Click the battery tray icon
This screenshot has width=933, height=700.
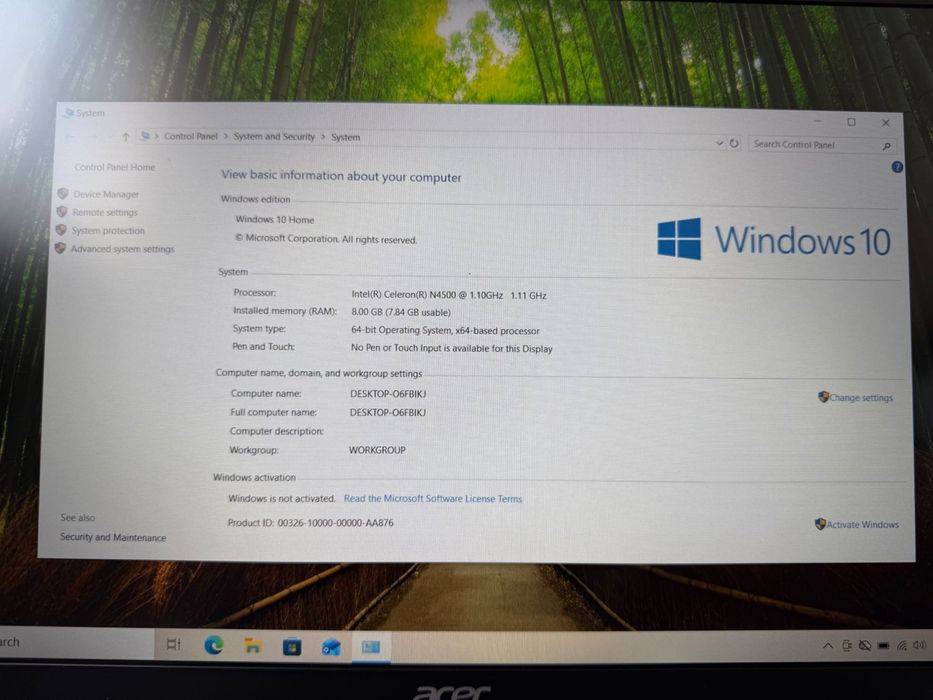pyautogui.click(x=884, y=646)
